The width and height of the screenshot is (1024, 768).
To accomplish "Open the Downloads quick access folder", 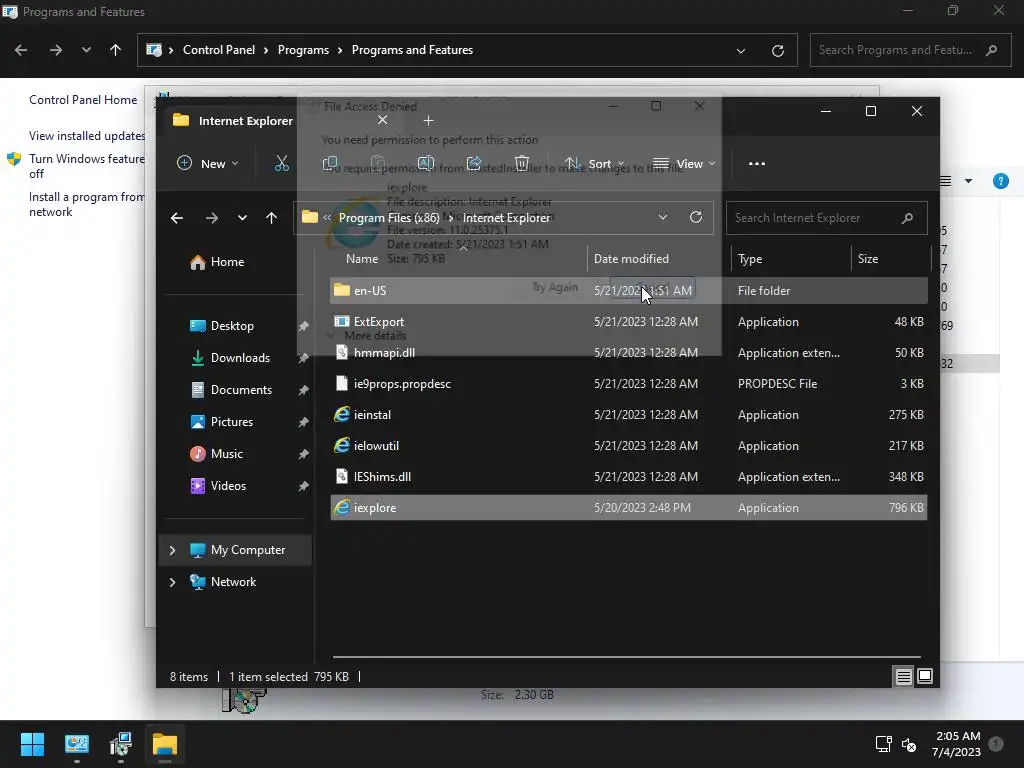I will 231,358.
